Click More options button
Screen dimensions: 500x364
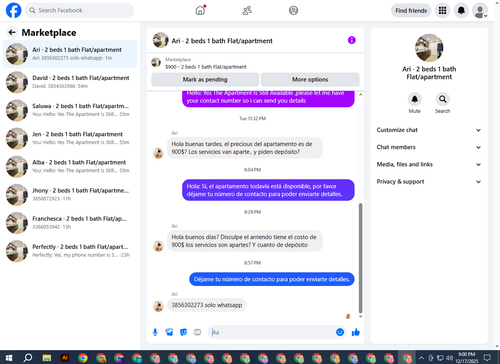(310, 80)
